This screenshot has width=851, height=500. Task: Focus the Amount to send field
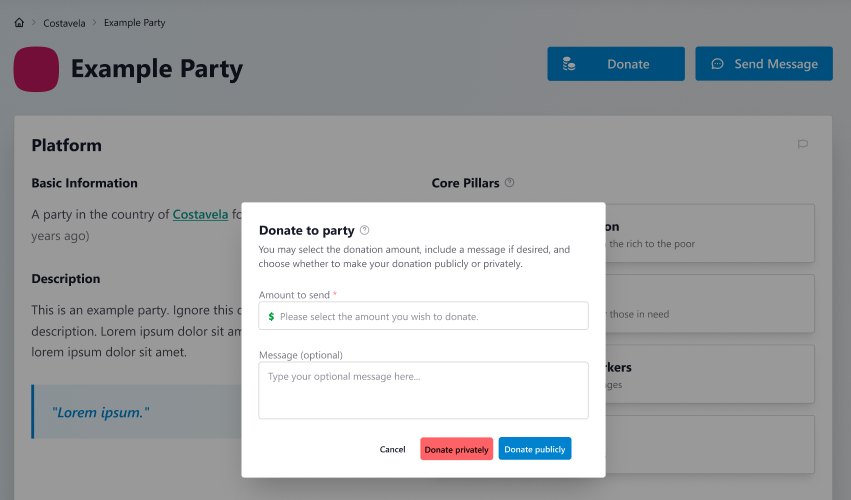(423, 315)
